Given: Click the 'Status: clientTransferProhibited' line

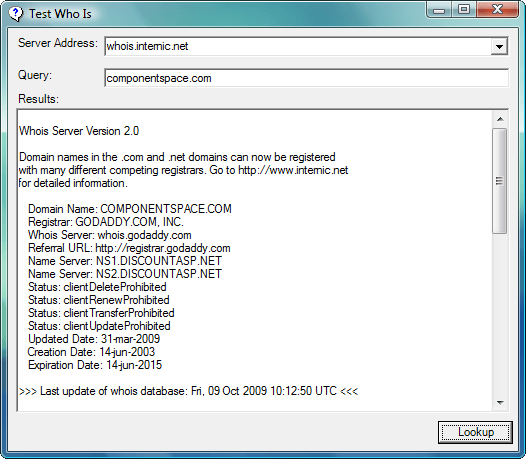Looking at the screenshot, I should 101,313.
